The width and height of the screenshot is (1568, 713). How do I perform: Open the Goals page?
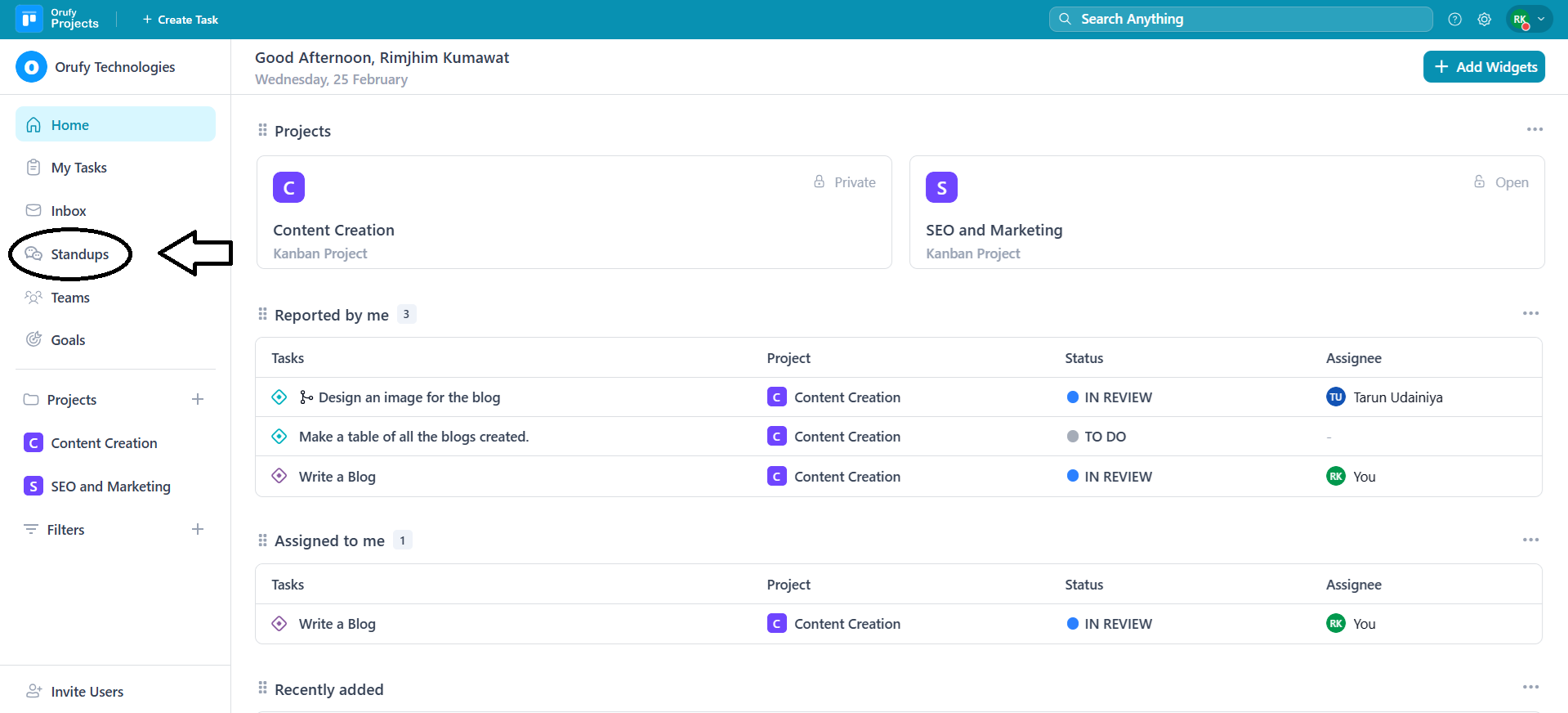pyautogui.click(x=68, y=340)
